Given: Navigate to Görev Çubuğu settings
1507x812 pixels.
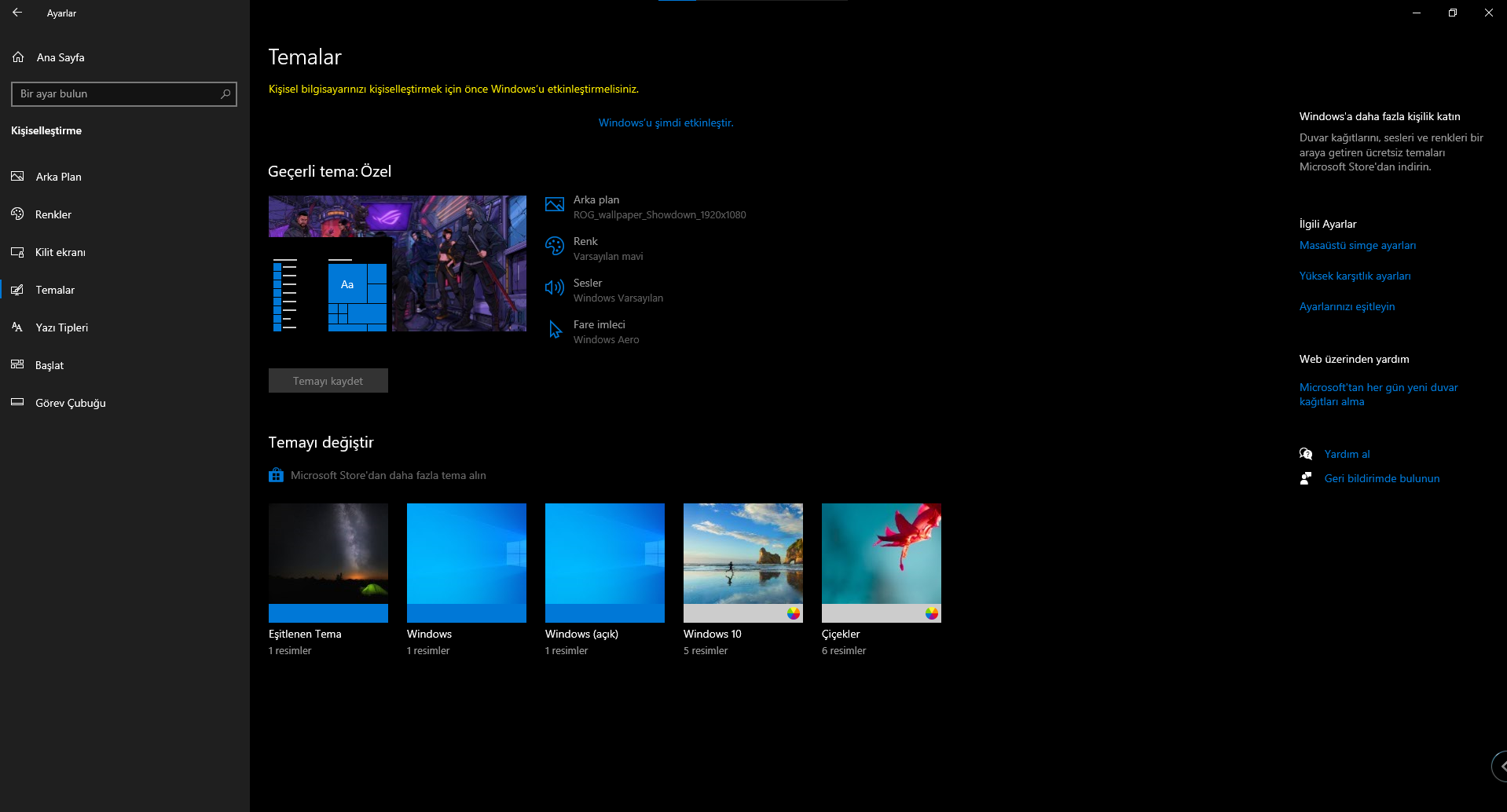Looking at the screenshot, I should tap(125, 403).
